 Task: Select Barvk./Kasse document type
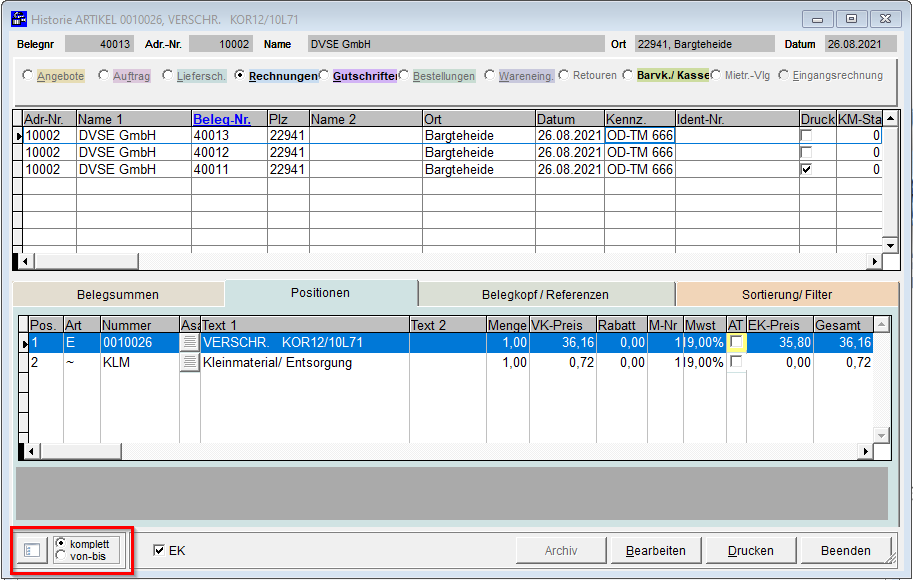click(x=627, y=75)
